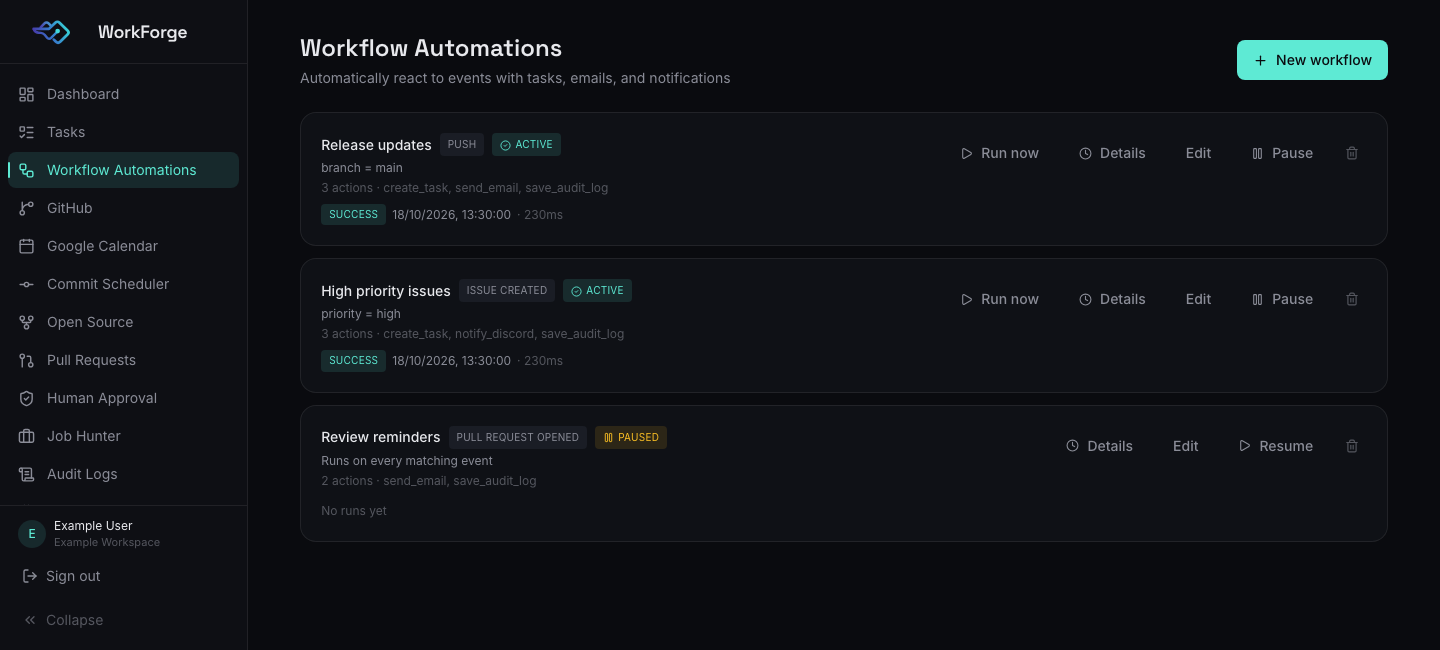The image size is (1440, 650).
Task: Edit the Release updates workflow
Action: point(1198,153)
